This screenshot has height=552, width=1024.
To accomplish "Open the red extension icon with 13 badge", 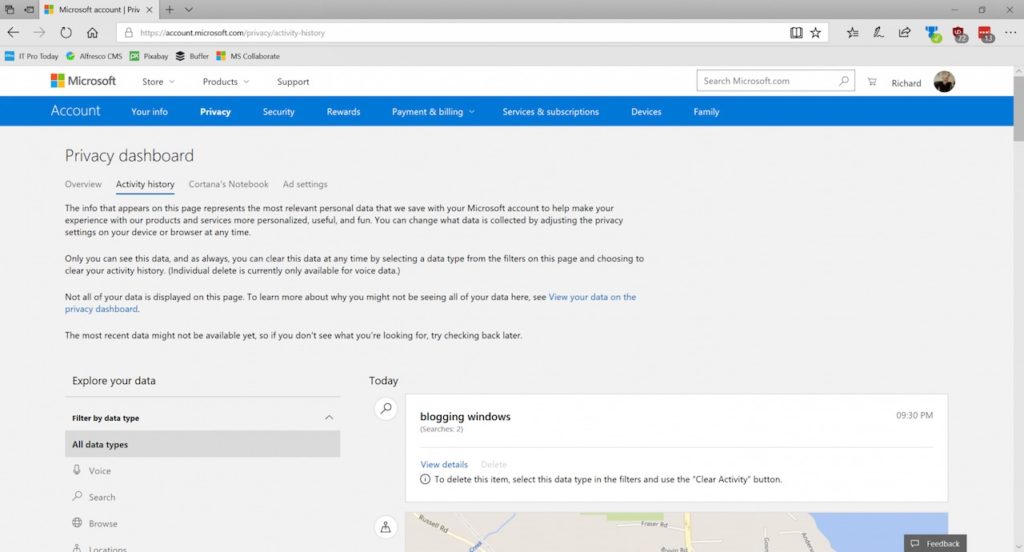I will point(985,34).
